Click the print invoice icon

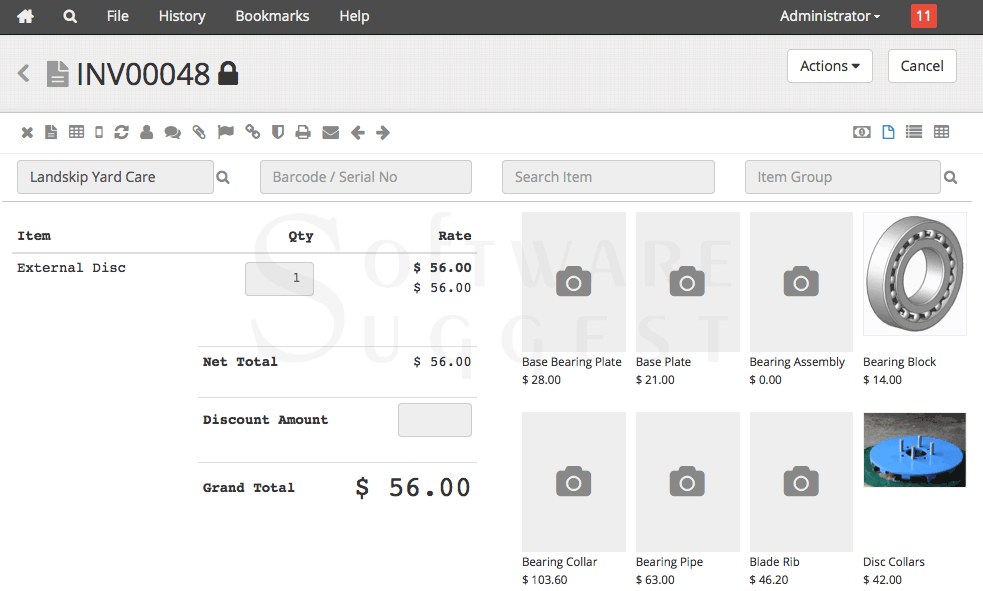(x=303, y=131)
